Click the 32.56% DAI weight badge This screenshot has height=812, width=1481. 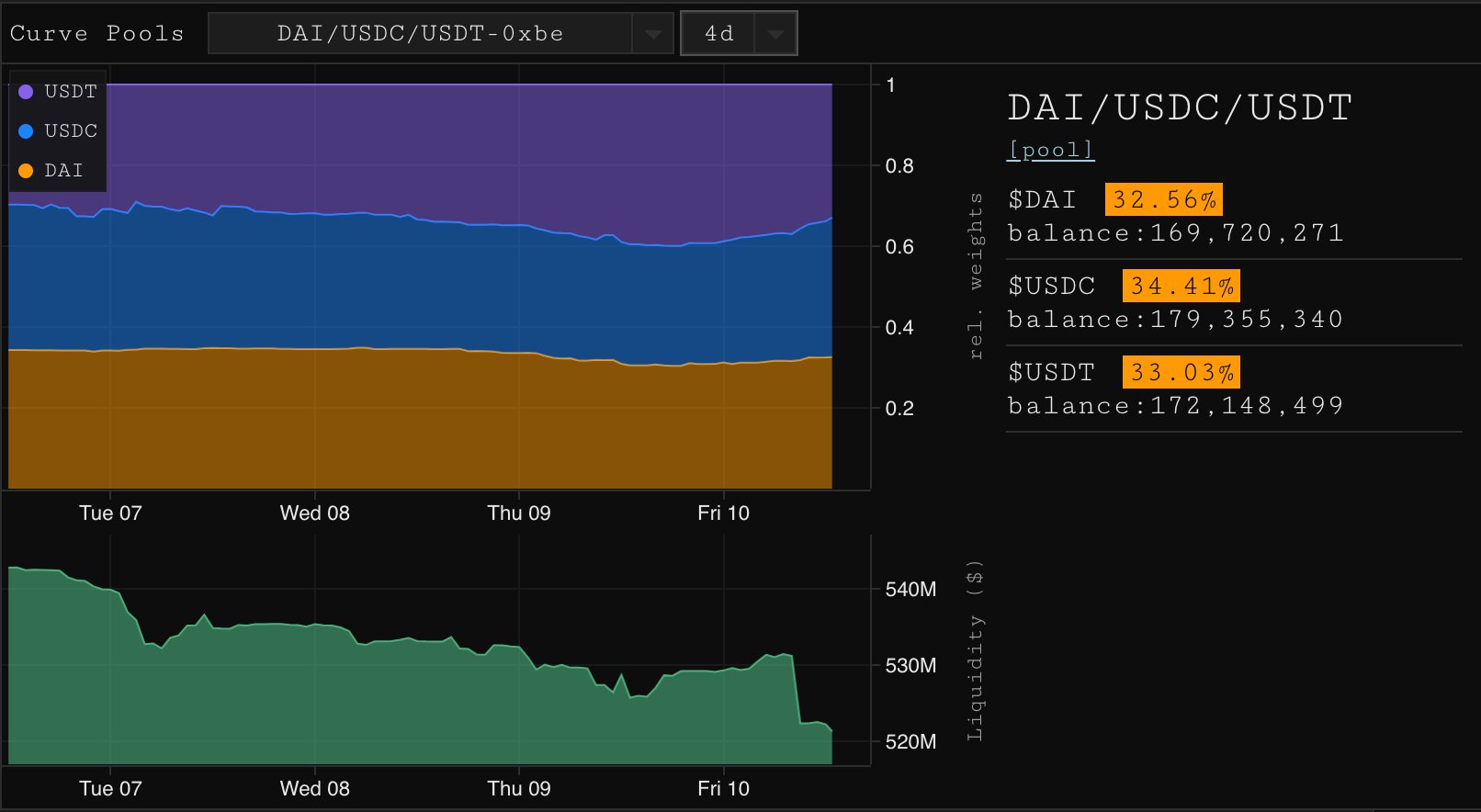click(x=1164, y=199)
